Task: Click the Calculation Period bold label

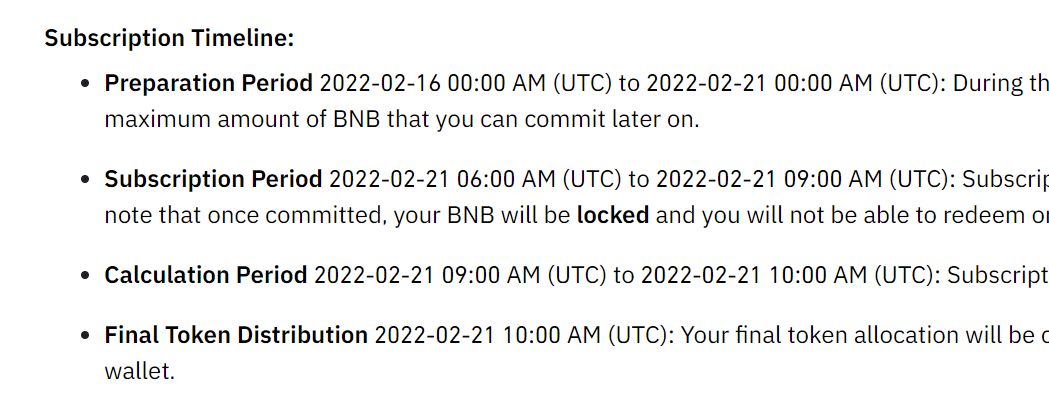Action: [205, 275]
